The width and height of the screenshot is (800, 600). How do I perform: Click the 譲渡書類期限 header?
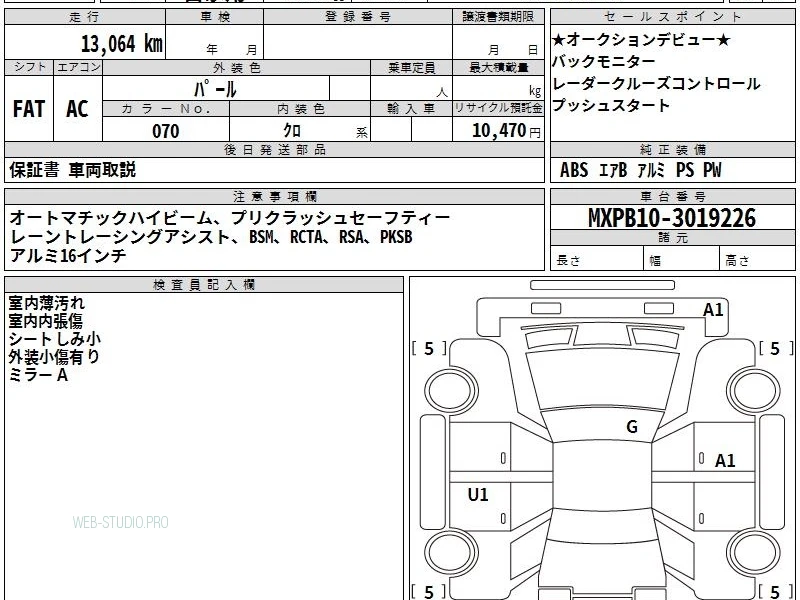[498, 17]
